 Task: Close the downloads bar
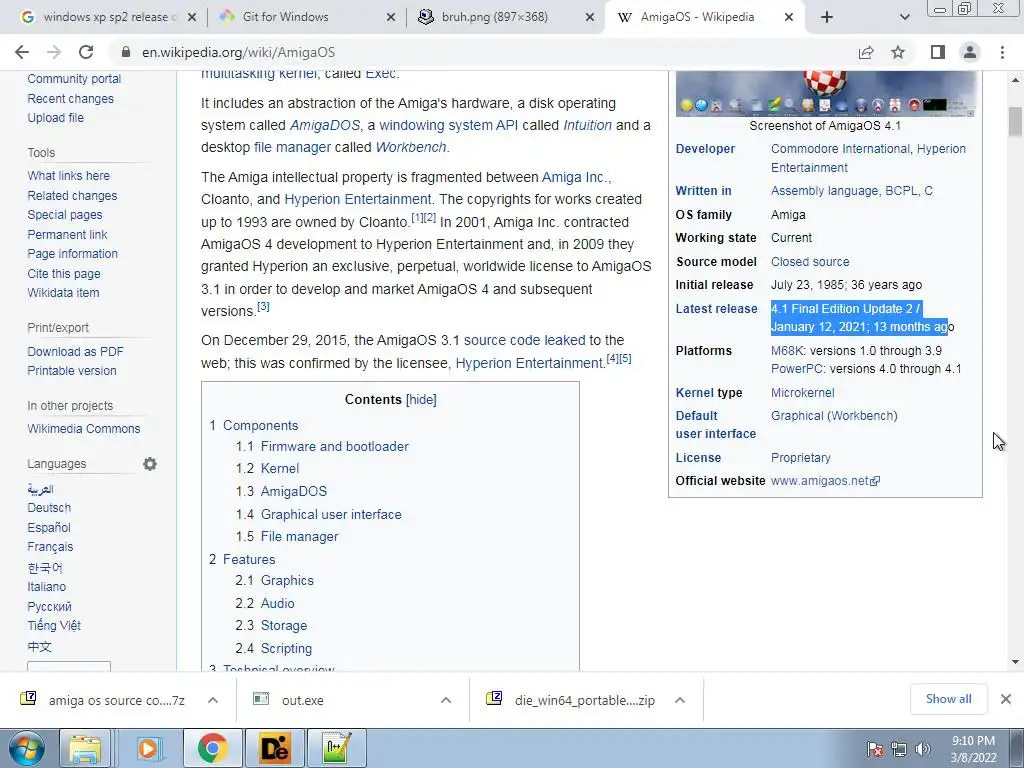[x=1006, y=699]
